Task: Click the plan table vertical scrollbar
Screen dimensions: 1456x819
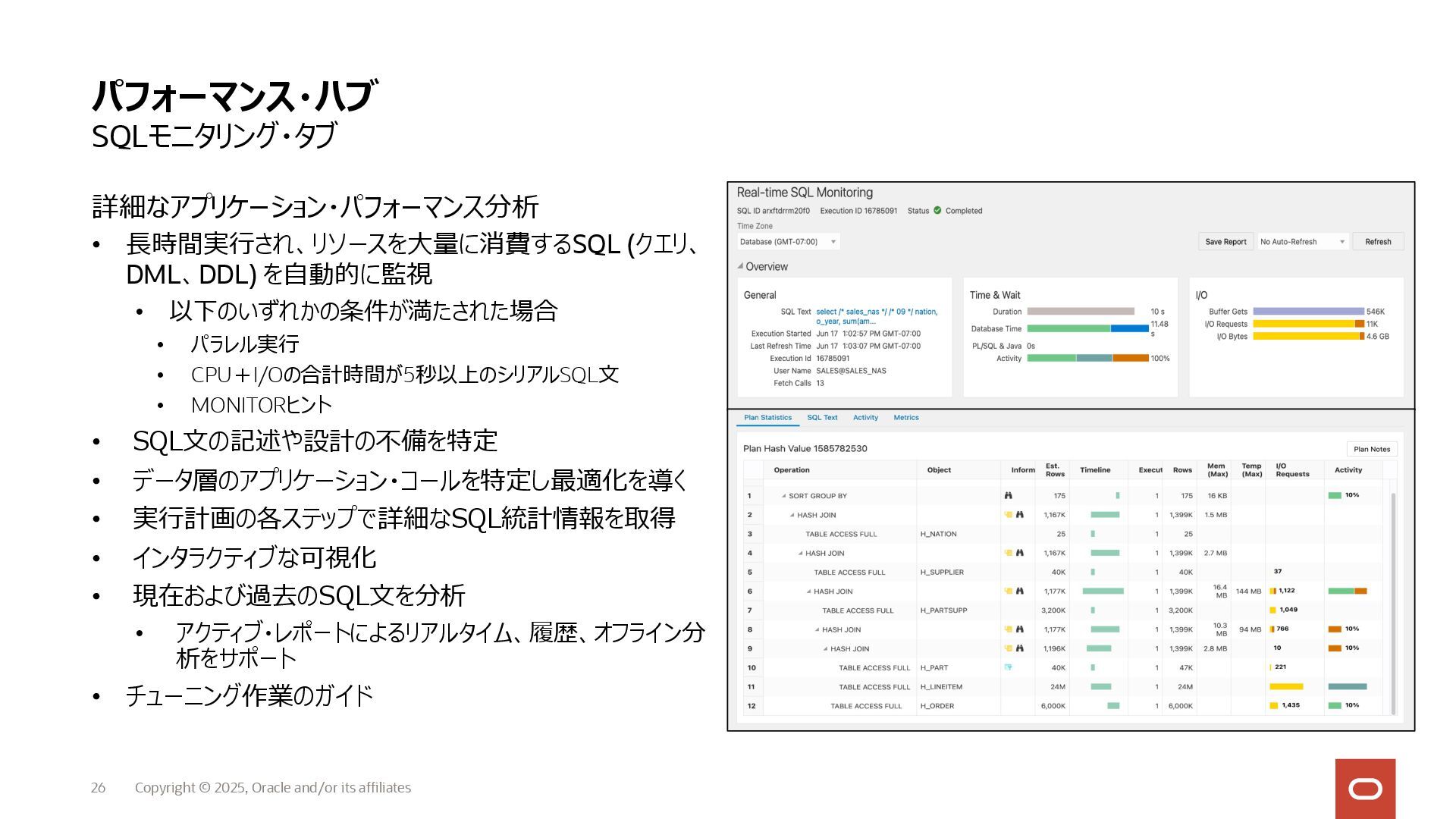Action: (1393, 603)
